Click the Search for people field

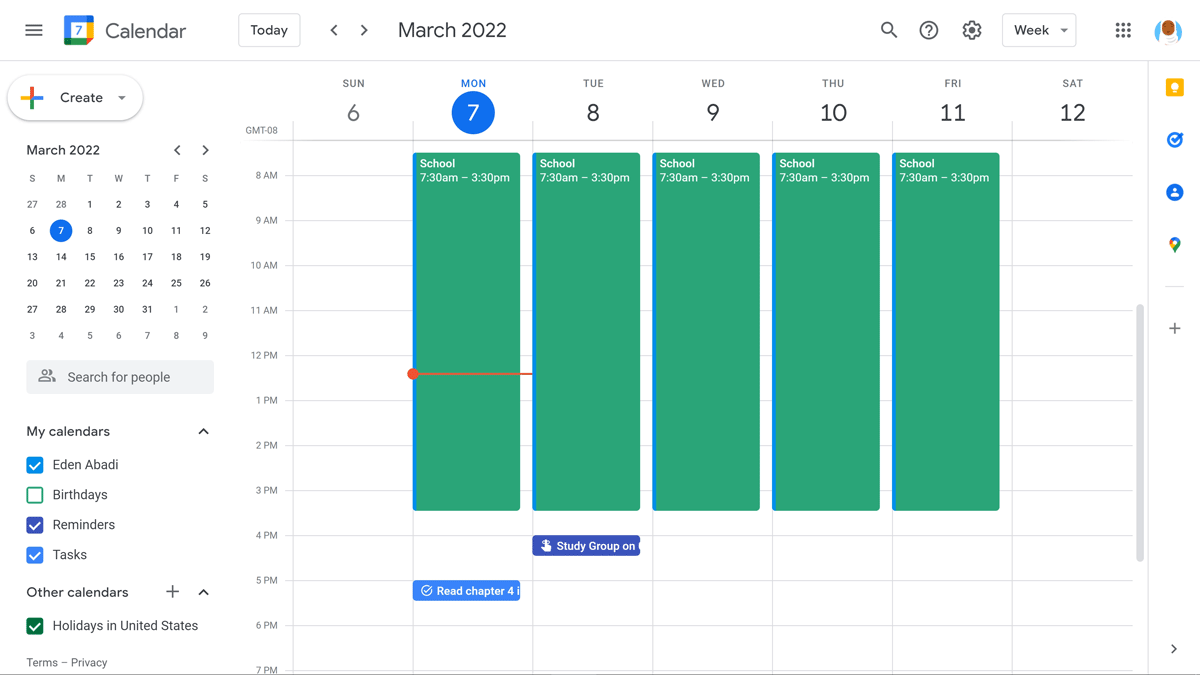tap(120, 376)
